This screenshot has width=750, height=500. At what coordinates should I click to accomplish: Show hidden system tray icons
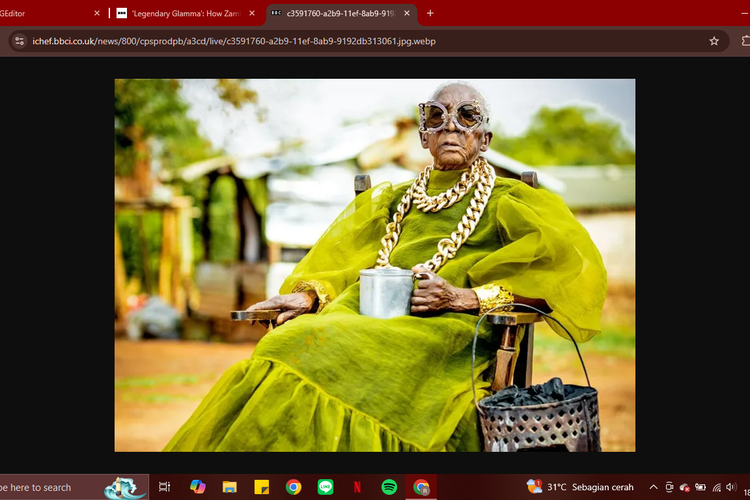point(653,487)
